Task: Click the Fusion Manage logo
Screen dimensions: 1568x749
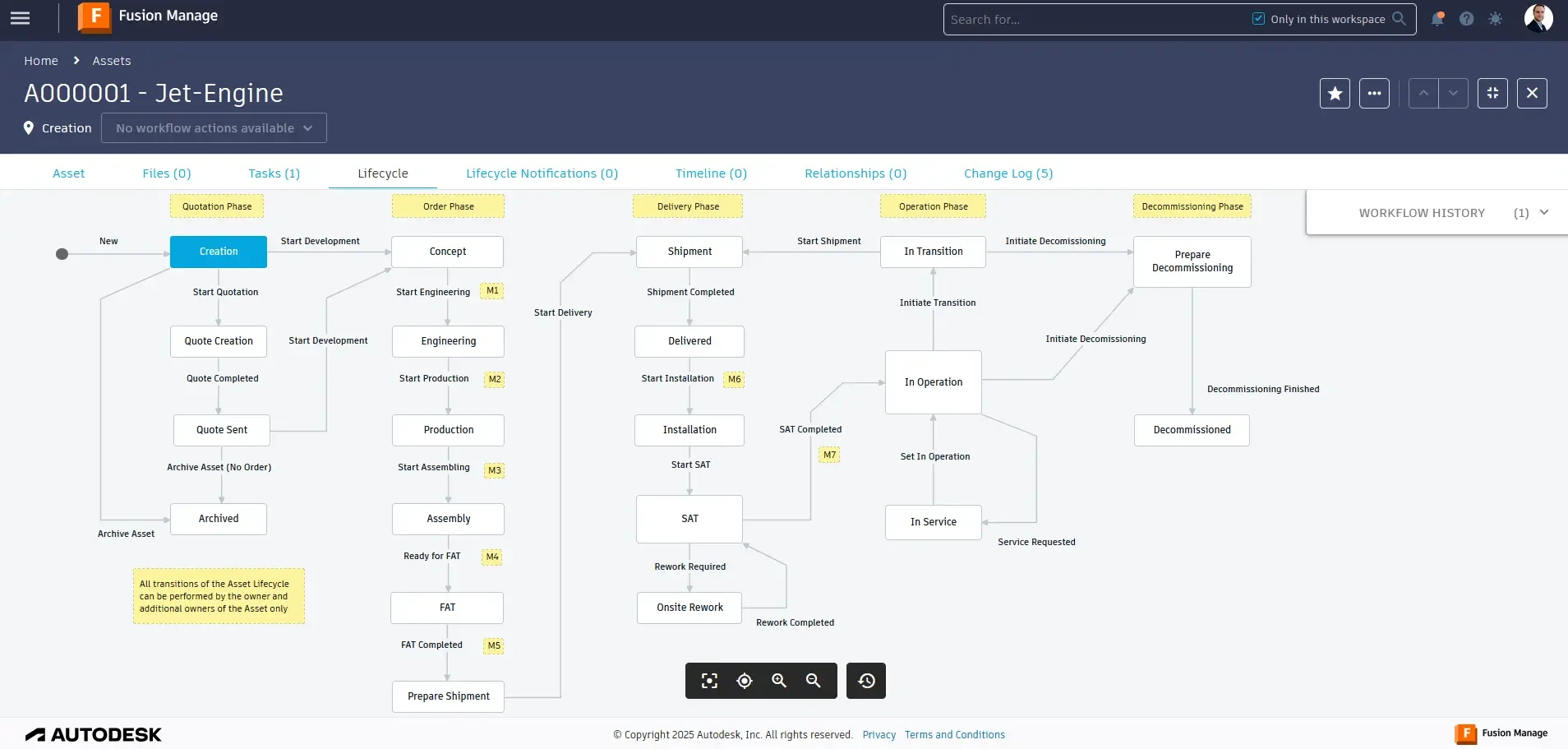Action: click(x=95, y=17)
